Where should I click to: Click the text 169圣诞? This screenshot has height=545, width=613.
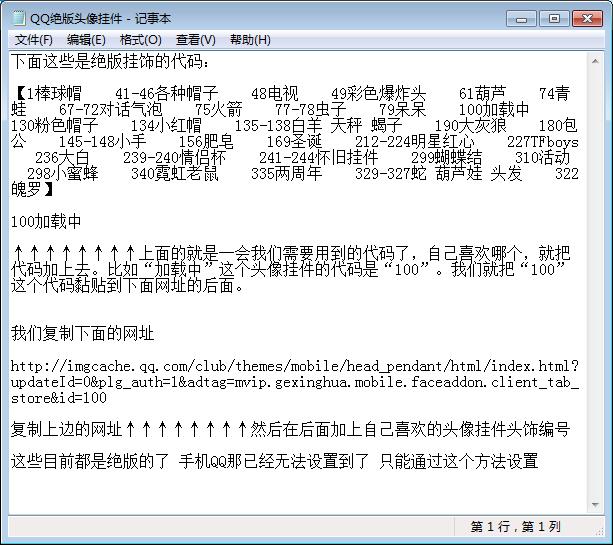pyautogui.click(x=294, y=142)
